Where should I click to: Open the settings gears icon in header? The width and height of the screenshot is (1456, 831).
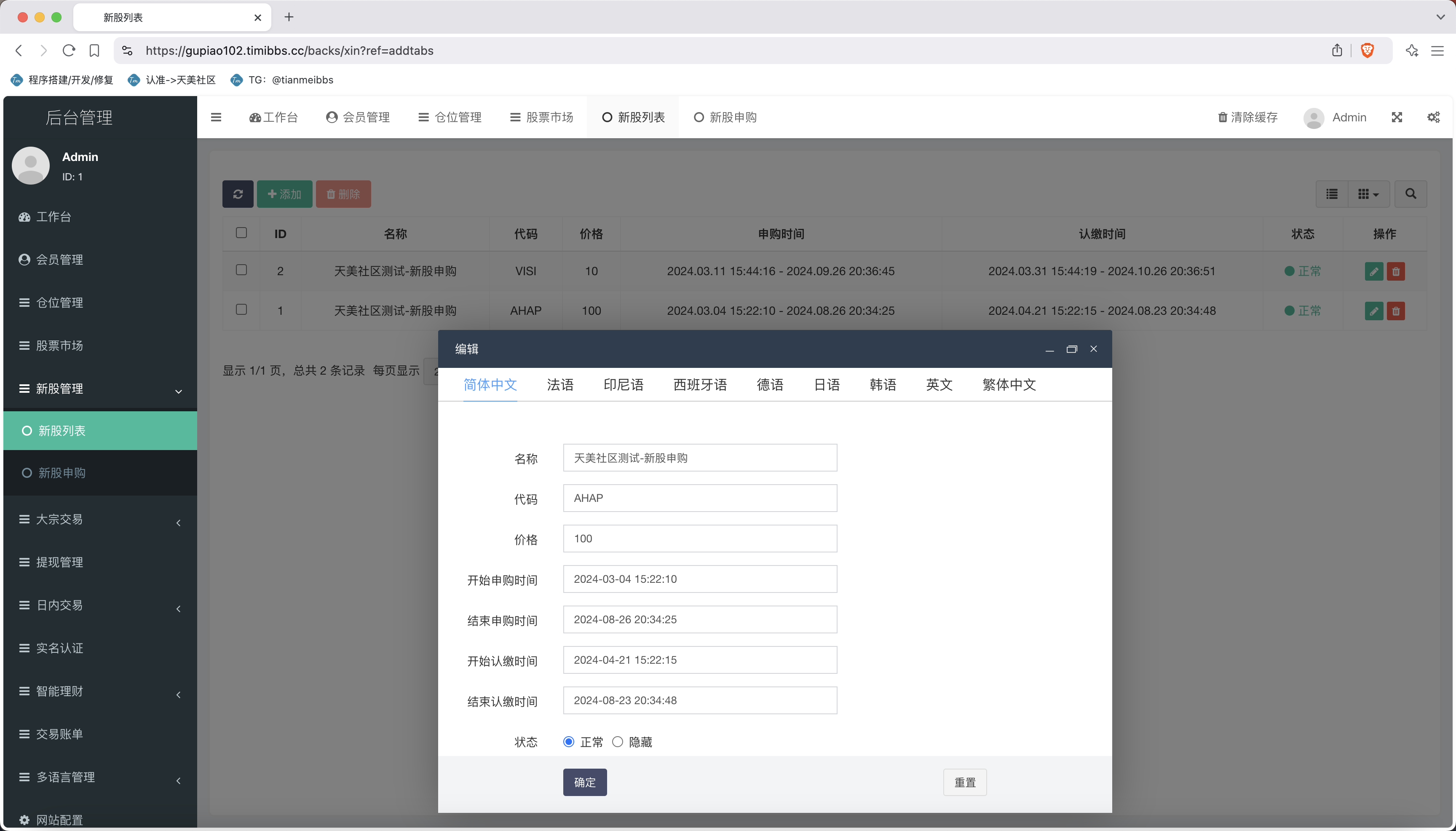[1434, 118]
